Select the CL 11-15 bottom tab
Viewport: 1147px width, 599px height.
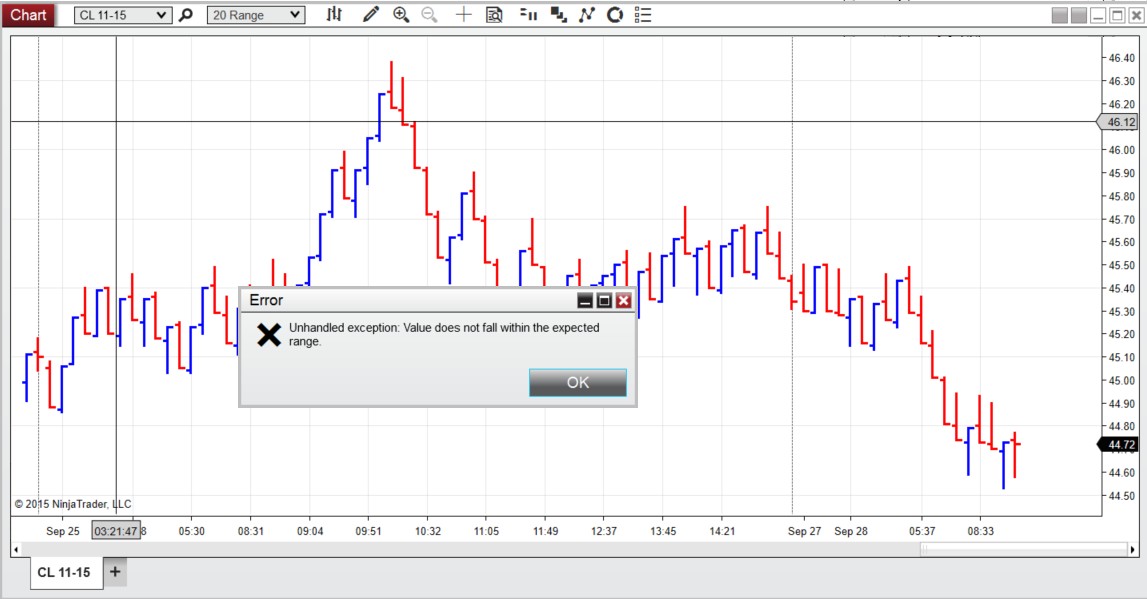[64, 573]
